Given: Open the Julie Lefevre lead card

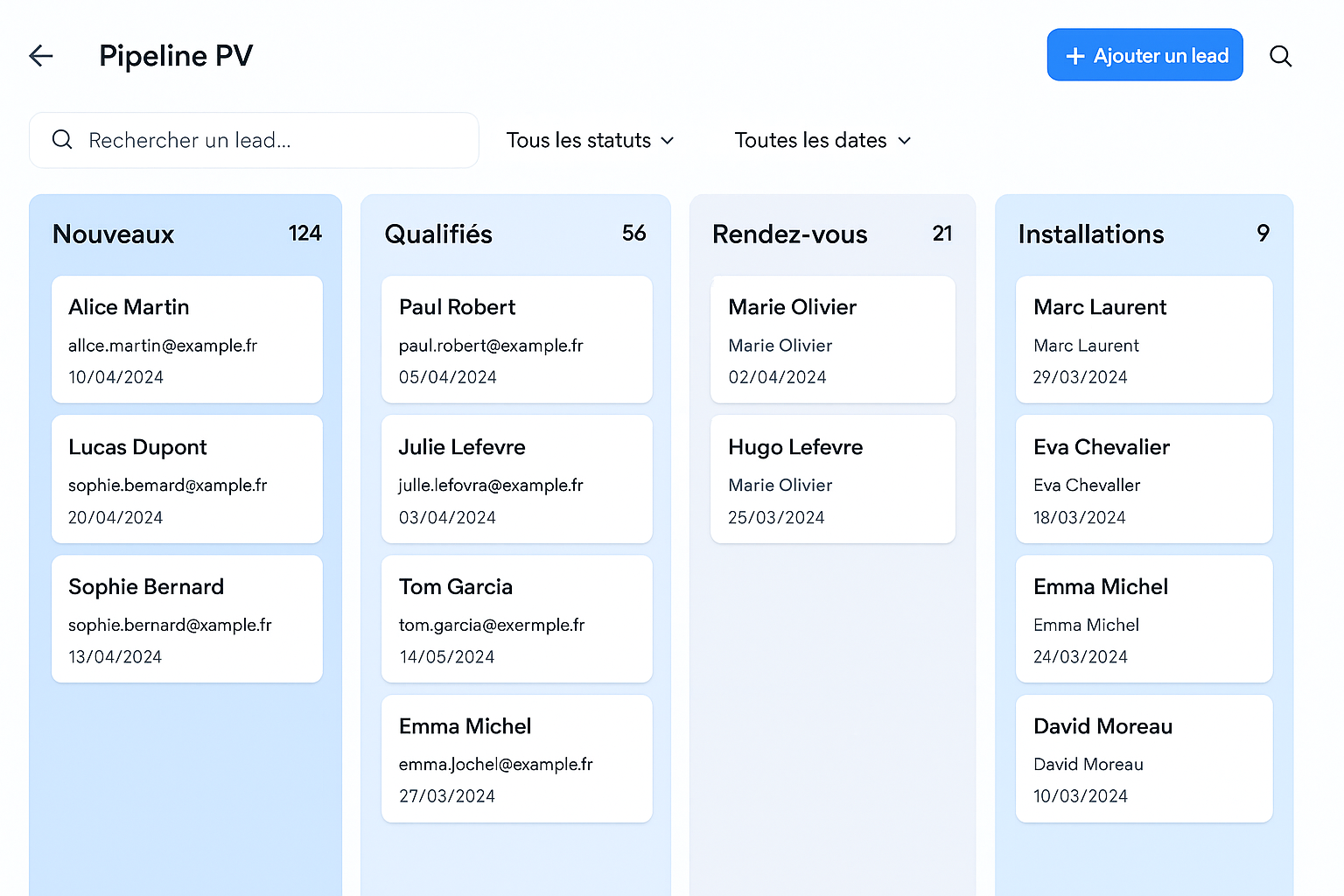Looking at the screenshot, I should [516, 479].
